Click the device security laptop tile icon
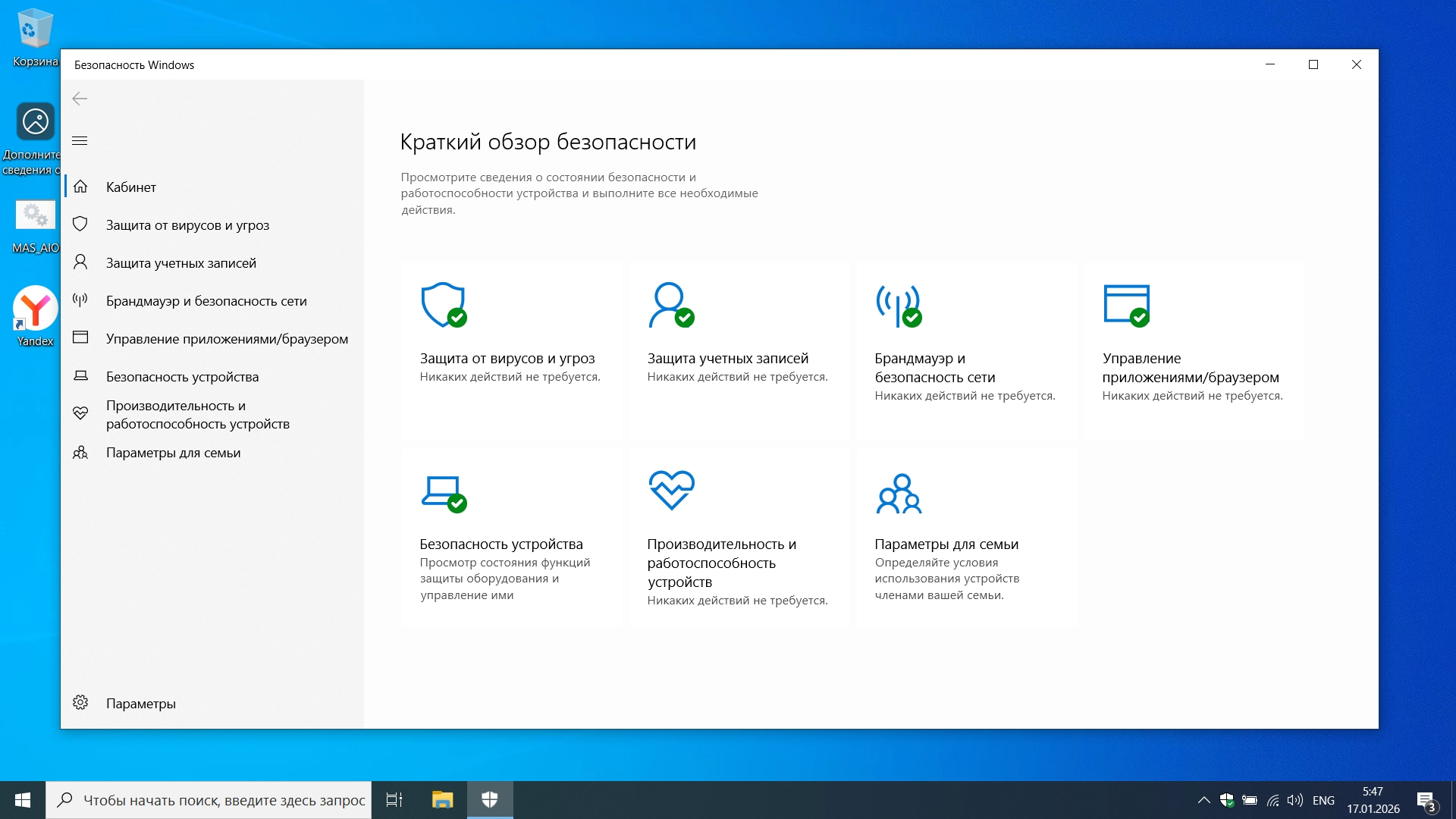 [444, 493]
